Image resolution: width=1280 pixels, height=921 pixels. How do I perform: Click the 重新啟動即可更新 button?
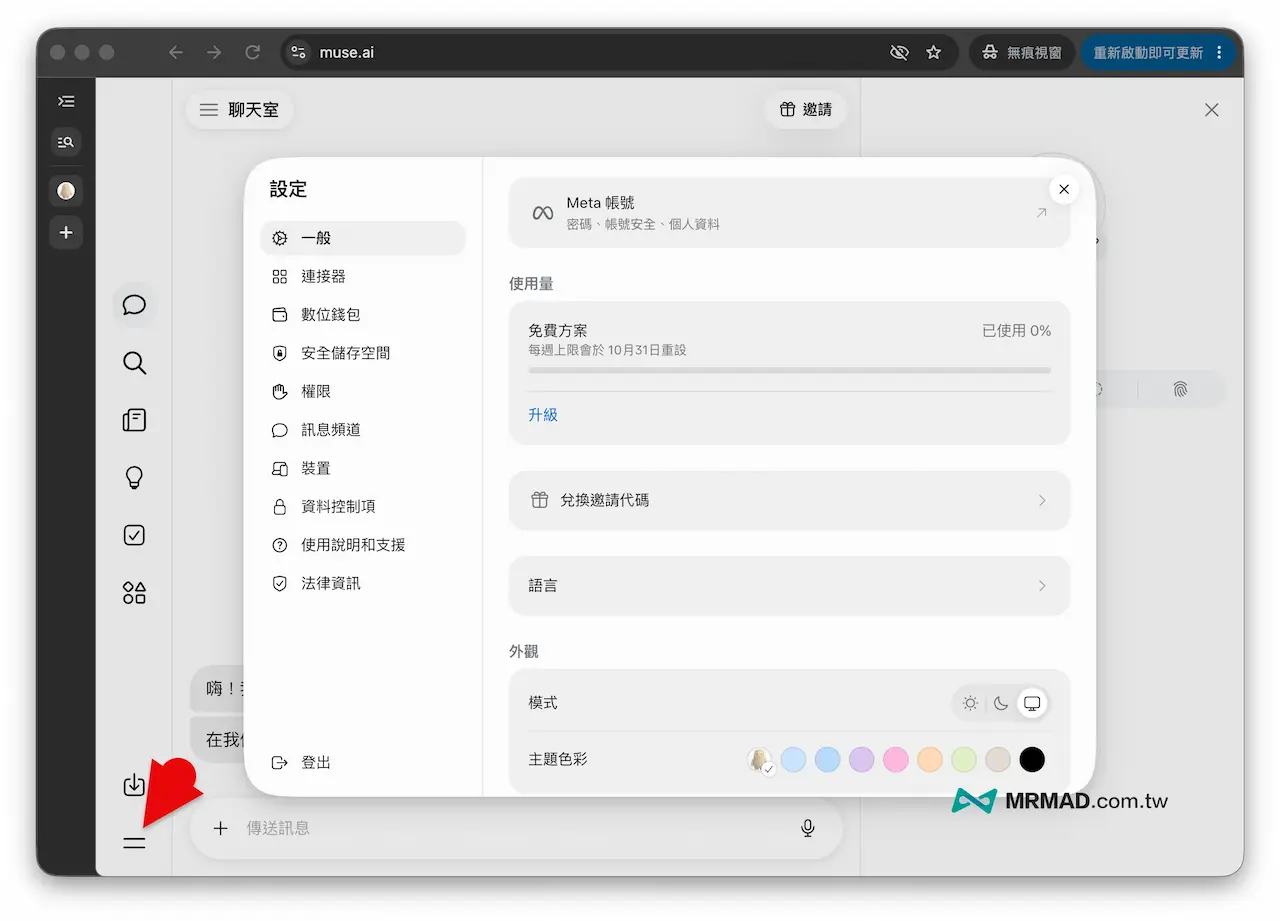pos(1158,52)
